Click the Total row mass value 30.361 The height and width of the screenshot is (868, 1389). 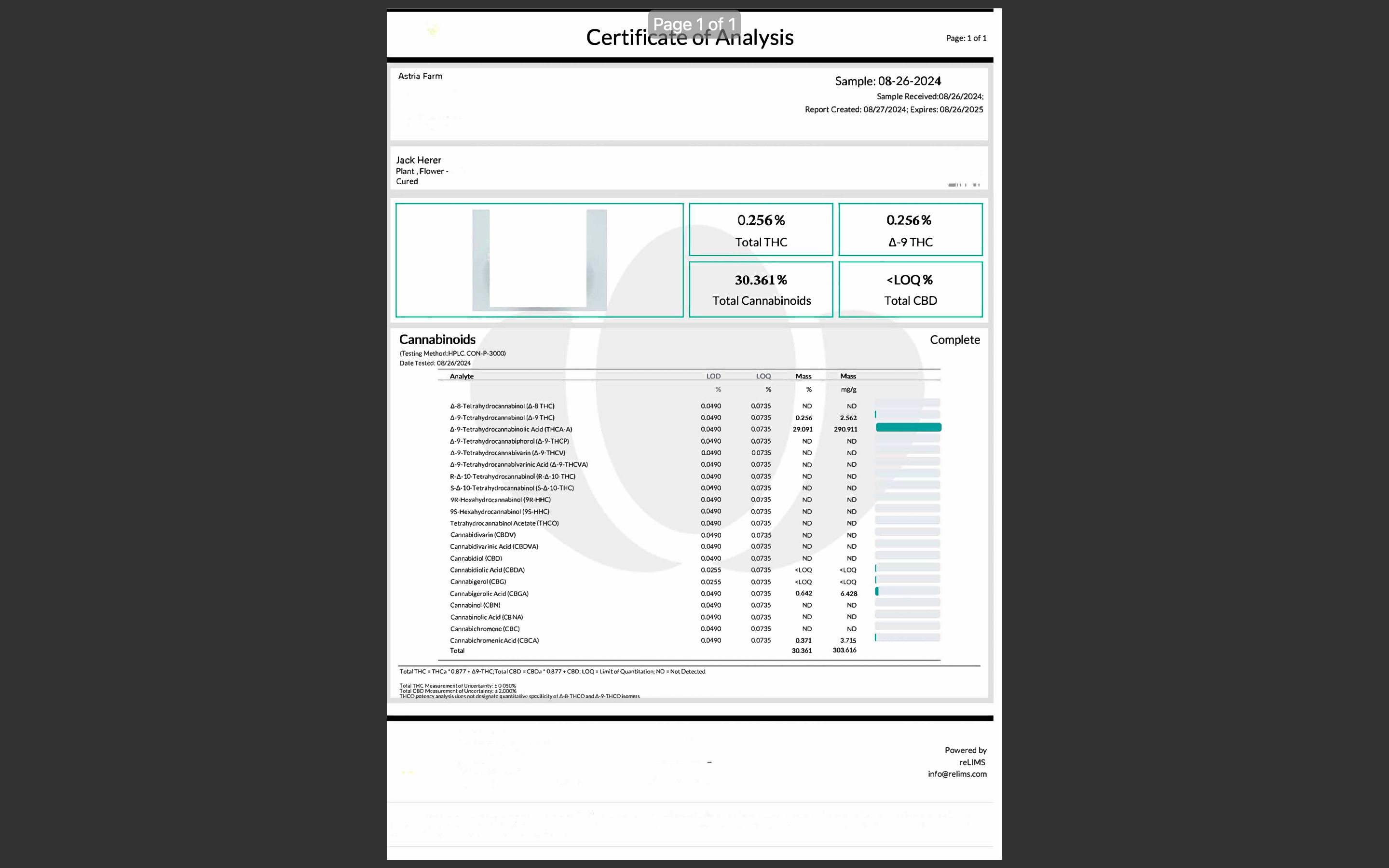pos(802,651)
